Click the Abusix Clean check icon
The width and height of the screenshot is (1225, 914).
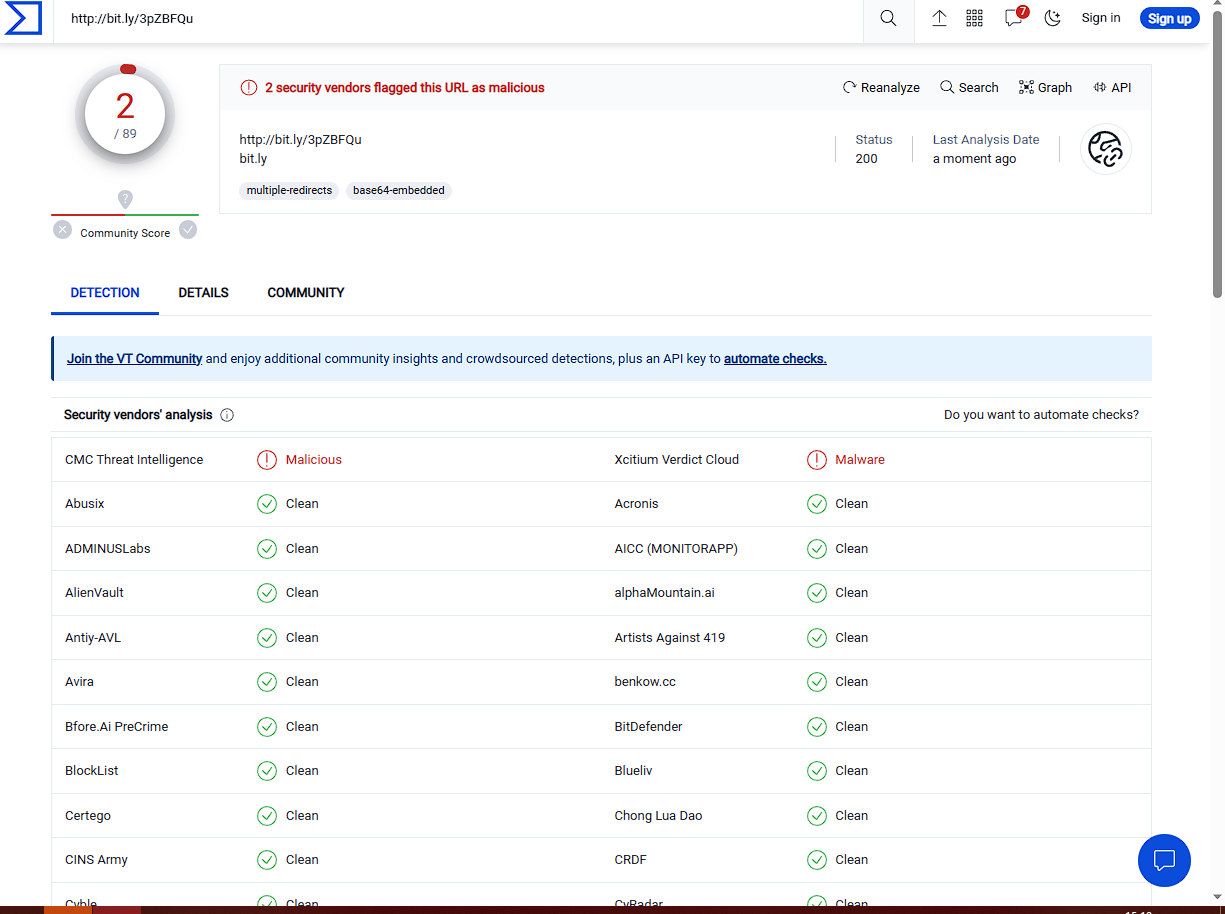point(267,504)
